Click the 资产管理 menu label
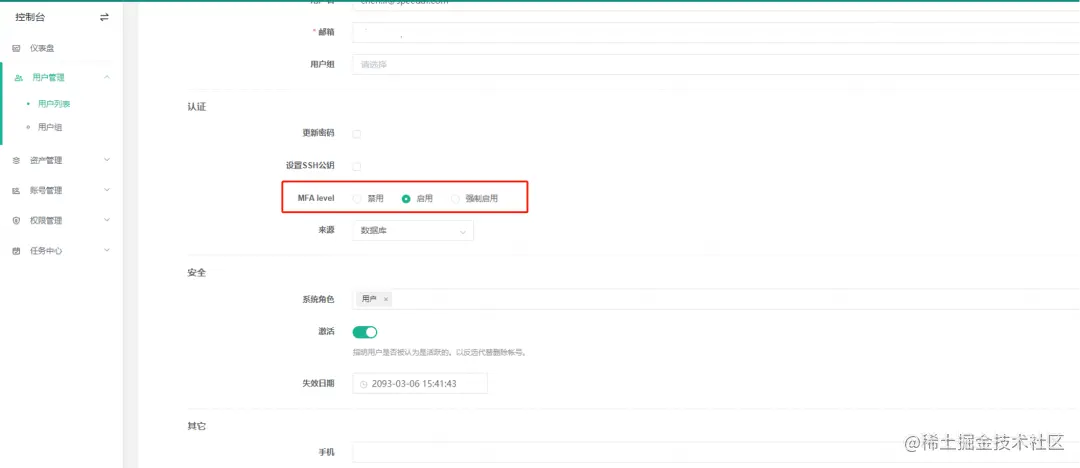The width and height of the screenshot is (1080, 468). tap(46, 161)
